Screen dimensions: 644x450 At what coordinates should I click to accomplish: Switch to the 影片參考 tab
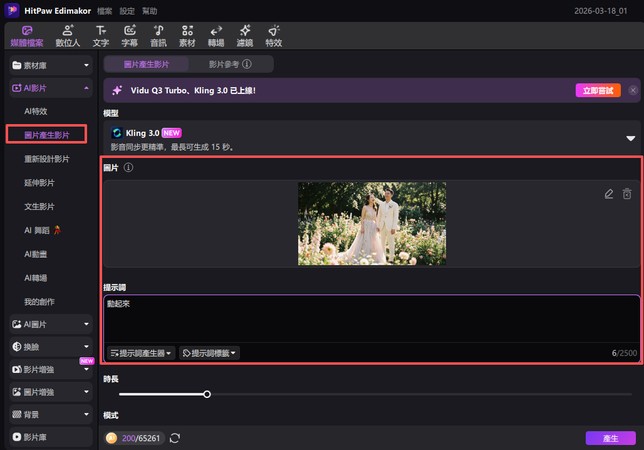click(223, 64)
